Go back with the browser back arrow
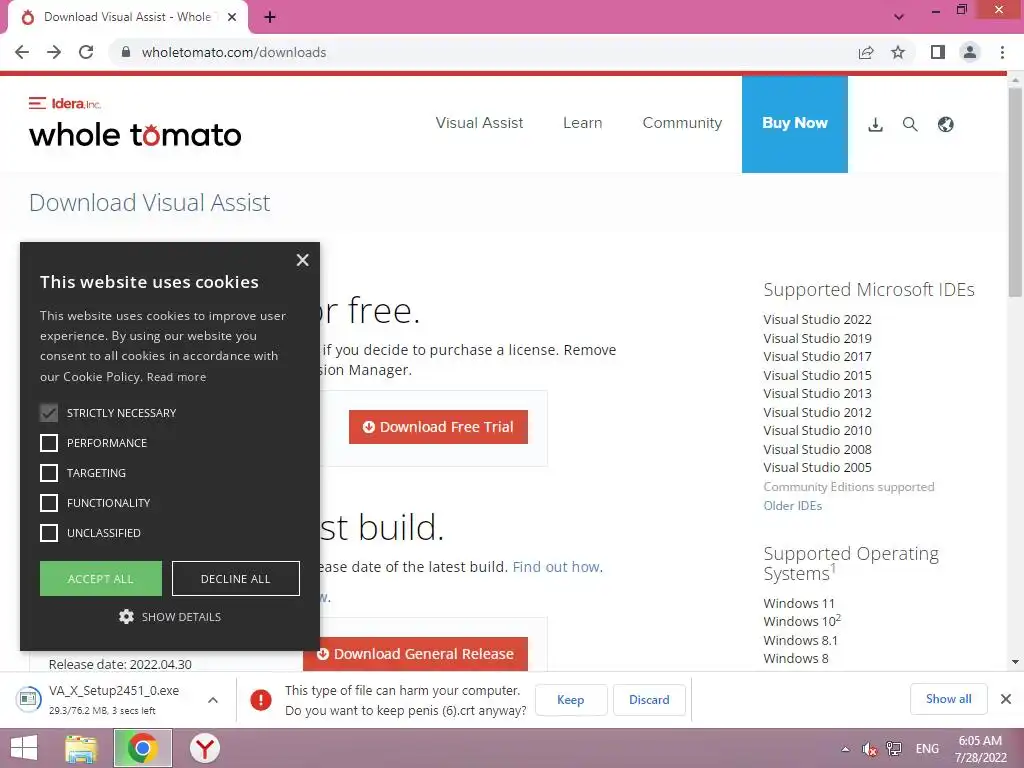 click(22, 52)
